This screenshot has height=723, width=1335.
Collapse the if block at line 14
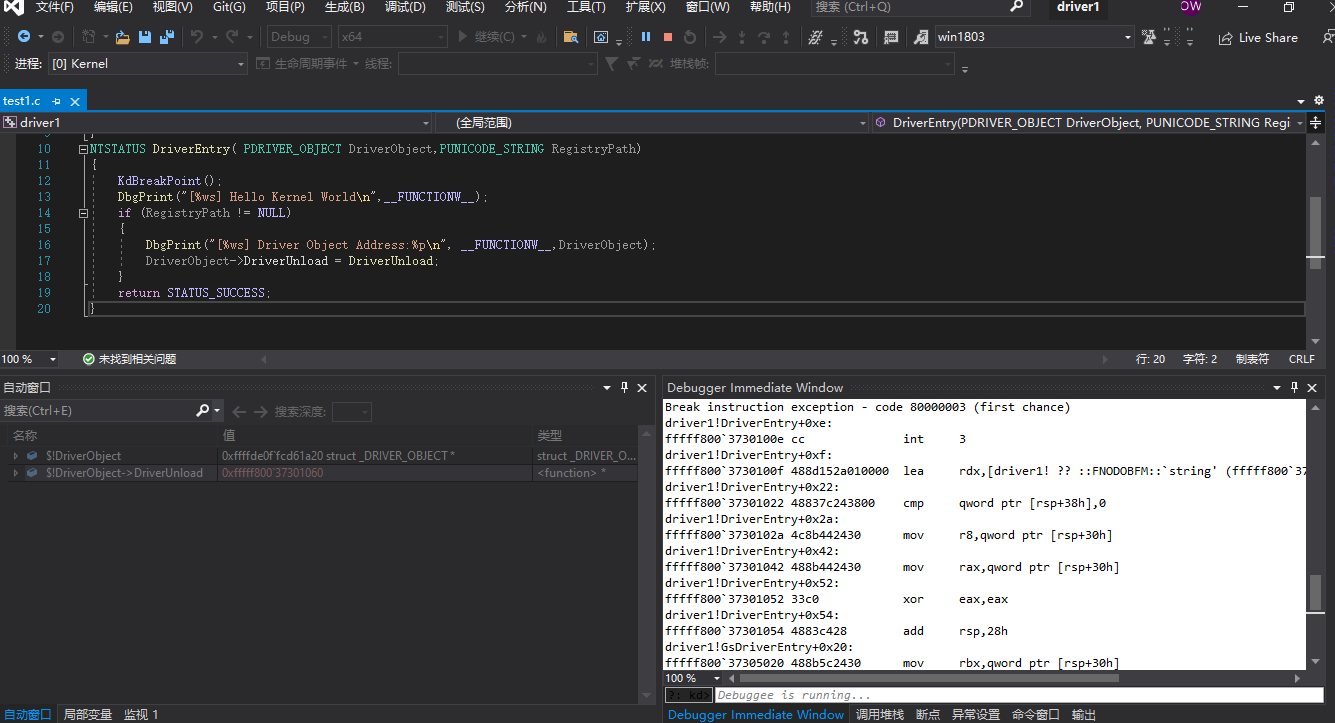click(84, 213)
